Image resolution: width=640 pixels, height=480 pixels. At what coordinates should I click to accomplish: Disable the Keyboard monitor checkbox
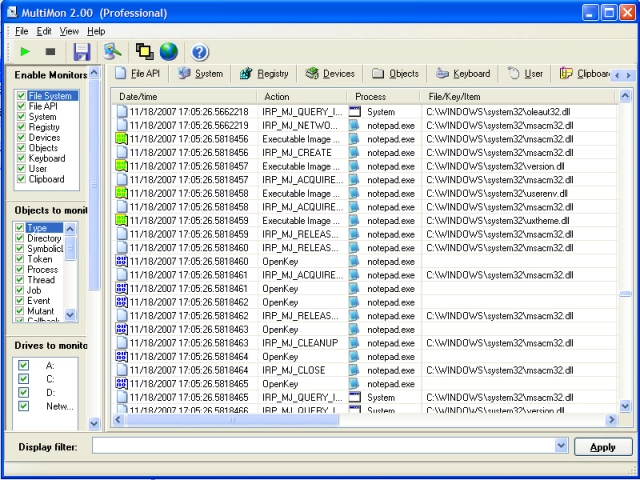(21, 158)
